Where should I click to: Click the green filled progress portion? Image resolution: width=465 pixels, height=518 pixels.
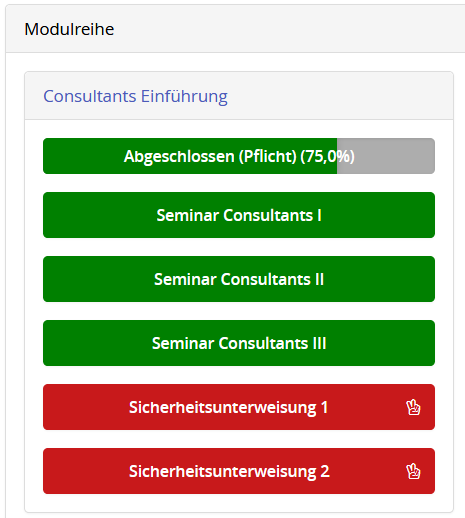190,156
